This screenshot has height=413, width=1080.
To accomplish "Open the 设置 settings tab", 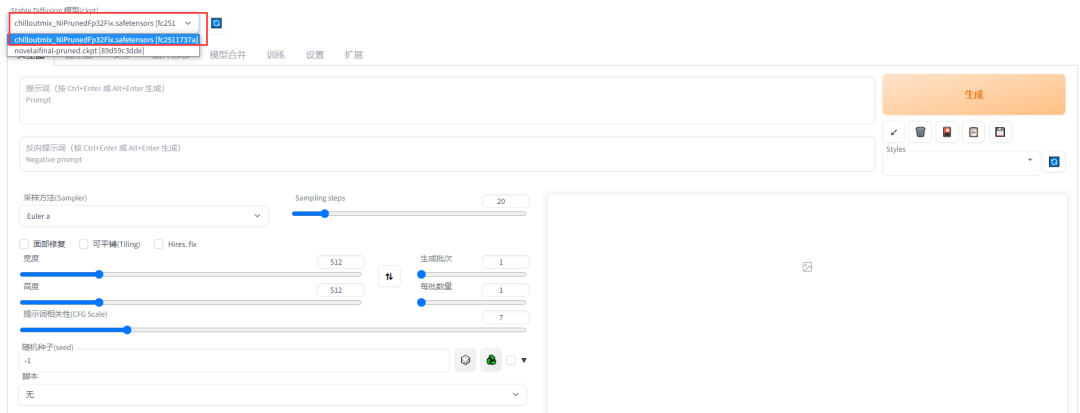I will (315, 55).
